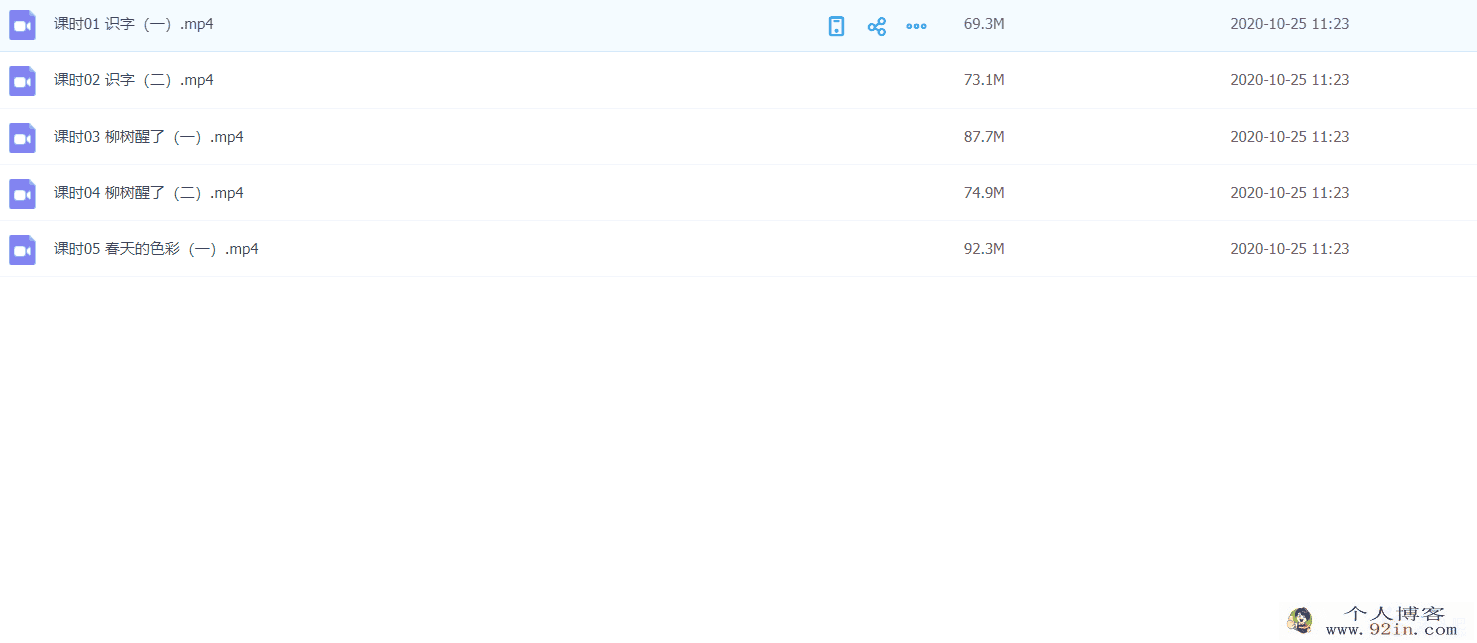
Task: Select the 74.9M size cell
Action: 984,193
